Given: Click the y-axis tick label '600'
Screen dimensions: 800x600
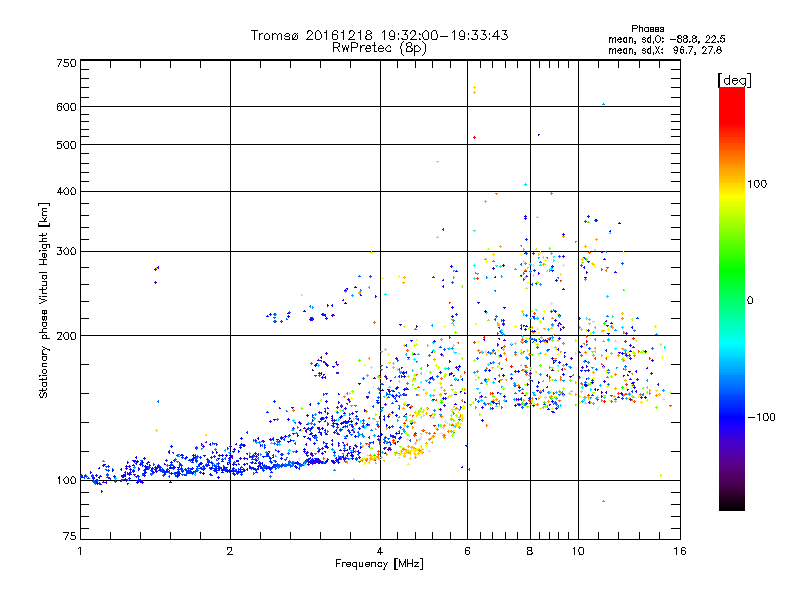Looking at the screenshot, I should pos(66,107).
